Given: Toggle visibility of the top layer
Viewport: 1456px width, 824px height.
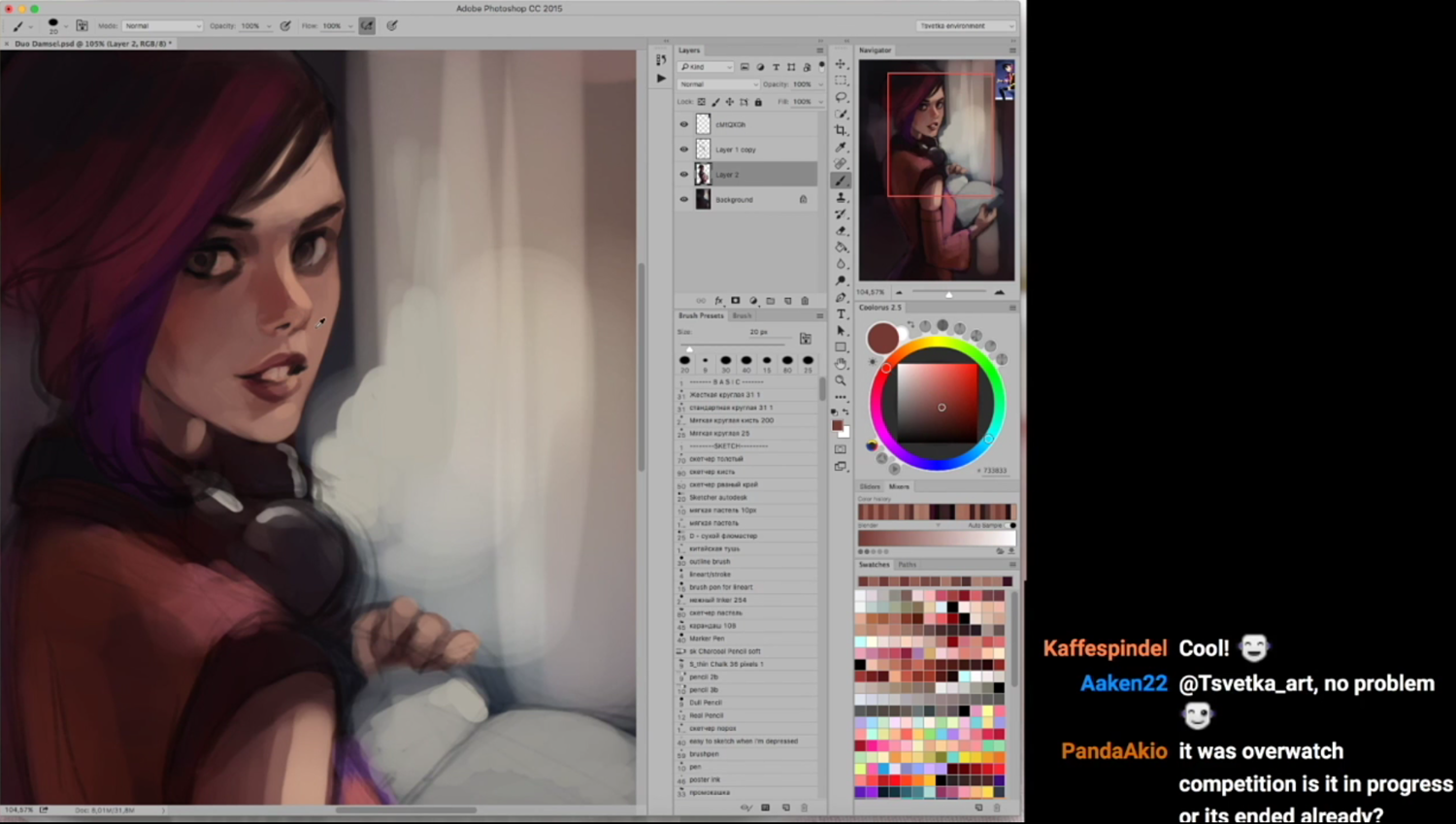Looking at the screenshot, I should coord(683,124).
